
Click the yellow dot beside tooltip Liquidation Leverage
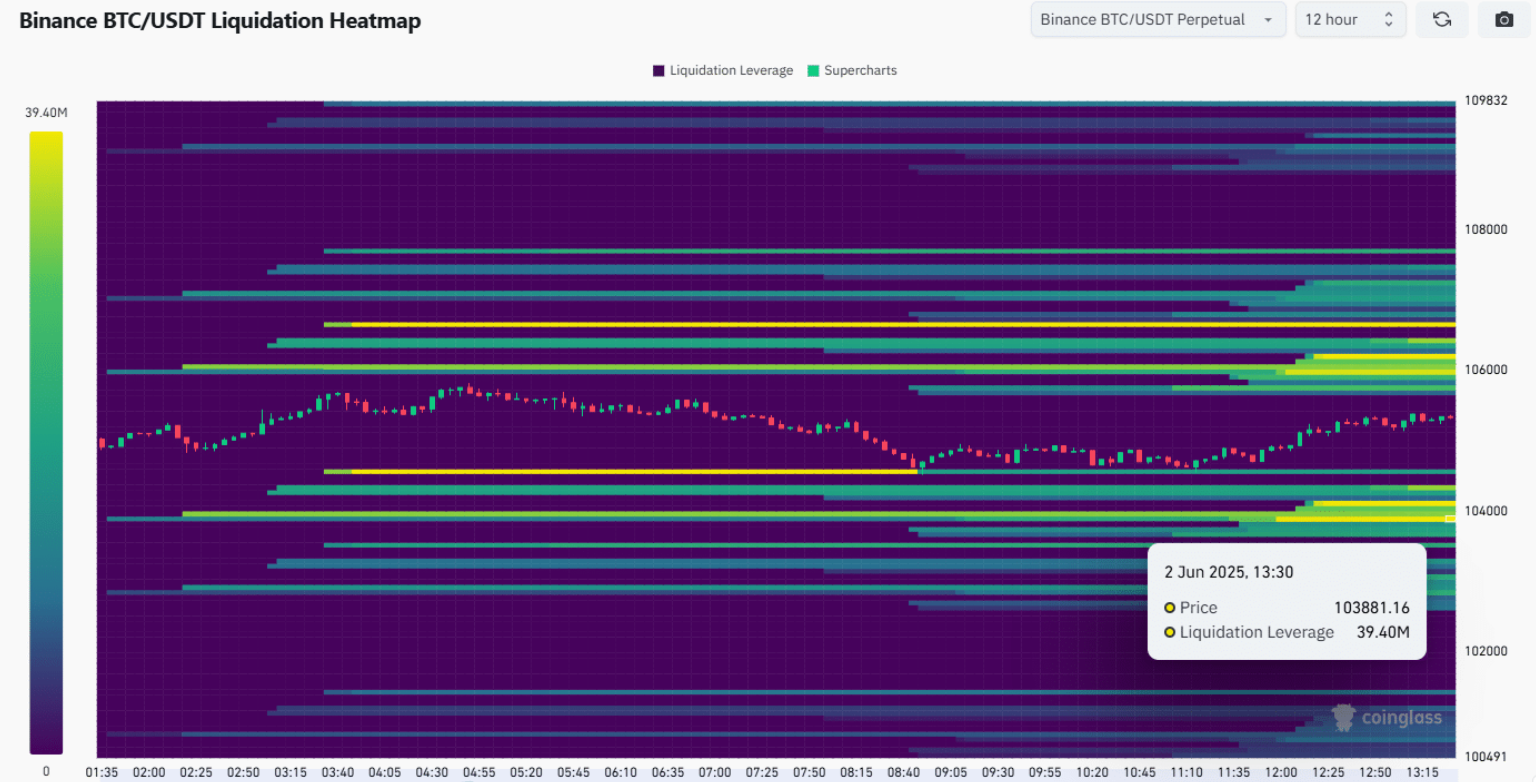[x=1170, y=632]
